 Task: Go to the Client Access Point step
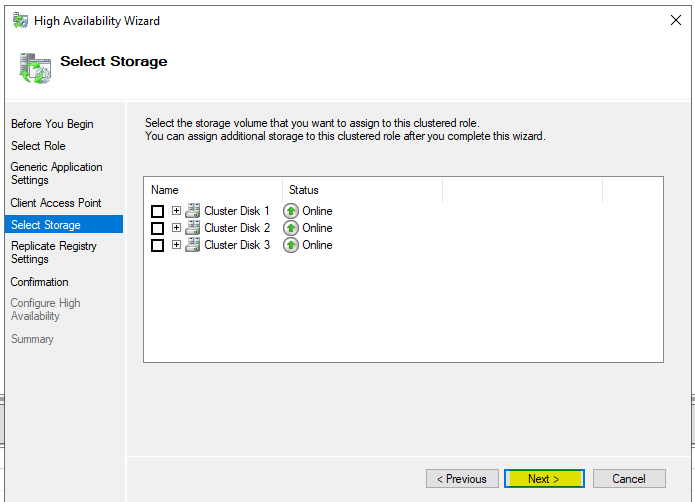click(x=56, y=203)
